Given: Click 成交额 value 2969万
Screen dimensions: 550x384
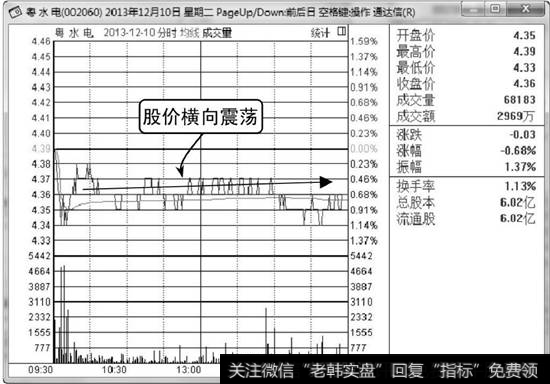Looking at the screenshot, I should click(x=516, y=116).
